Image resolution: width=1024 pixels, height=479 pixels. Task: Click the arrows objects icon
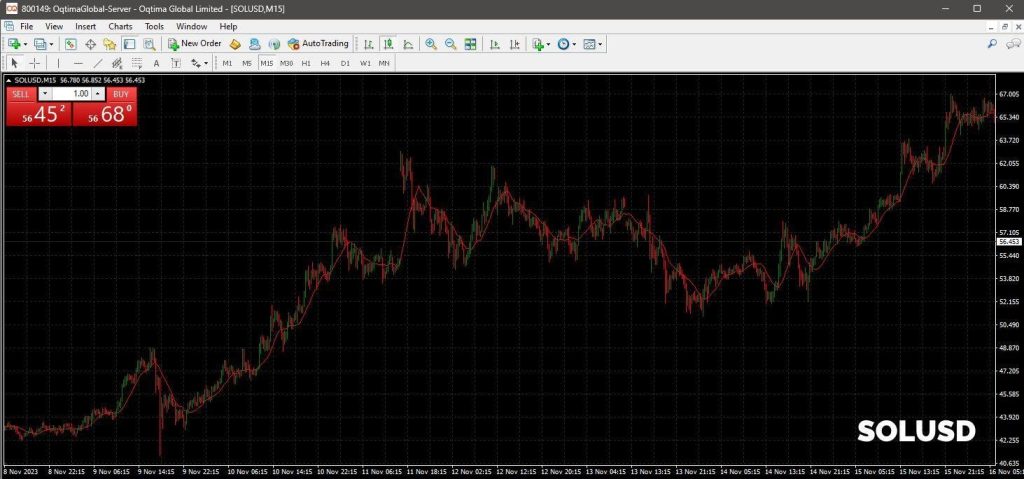[x=195, y=63]
